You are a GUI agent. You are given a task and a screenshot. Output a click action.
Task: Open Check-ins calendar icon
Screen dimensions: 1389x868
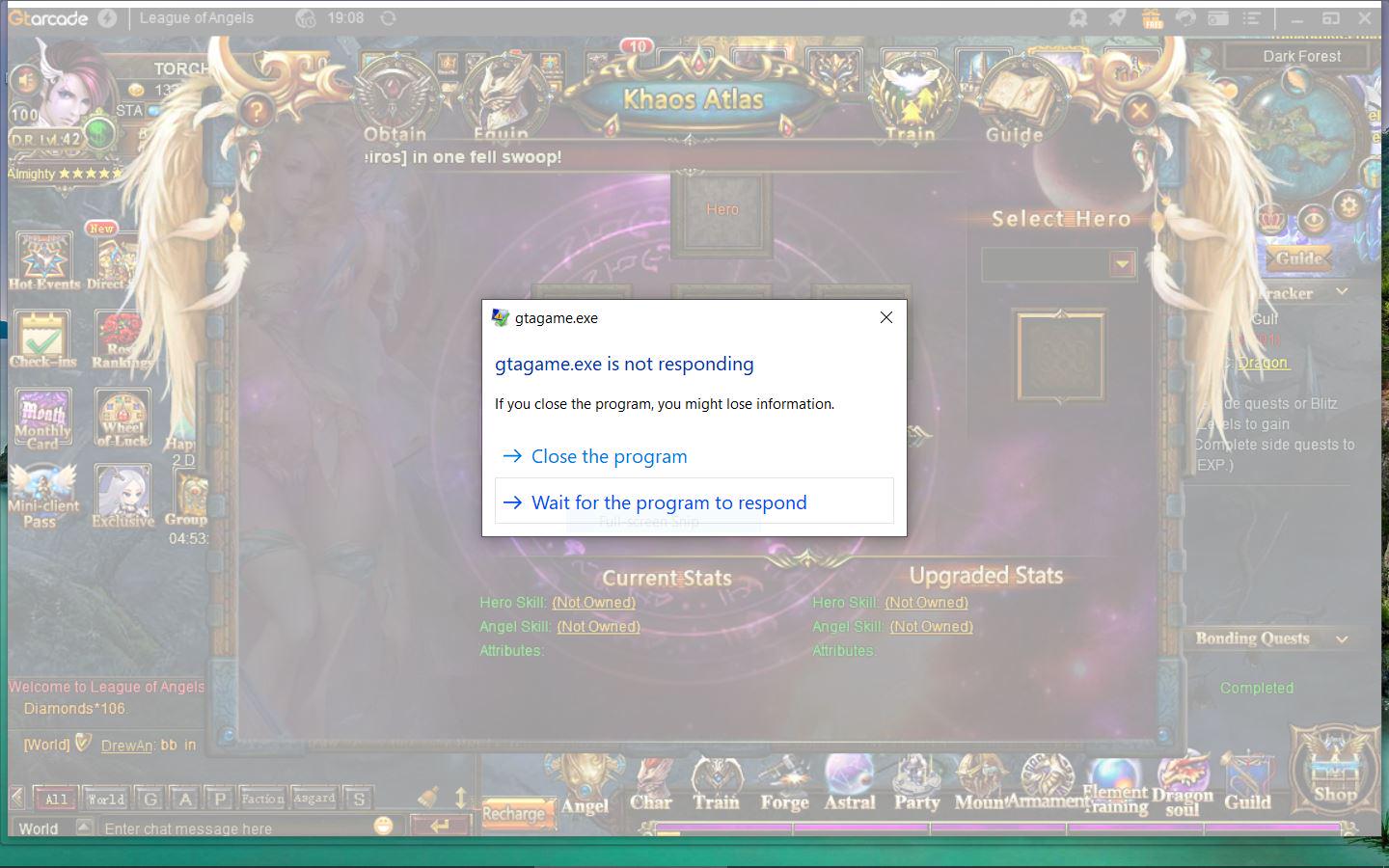(42, 339)
